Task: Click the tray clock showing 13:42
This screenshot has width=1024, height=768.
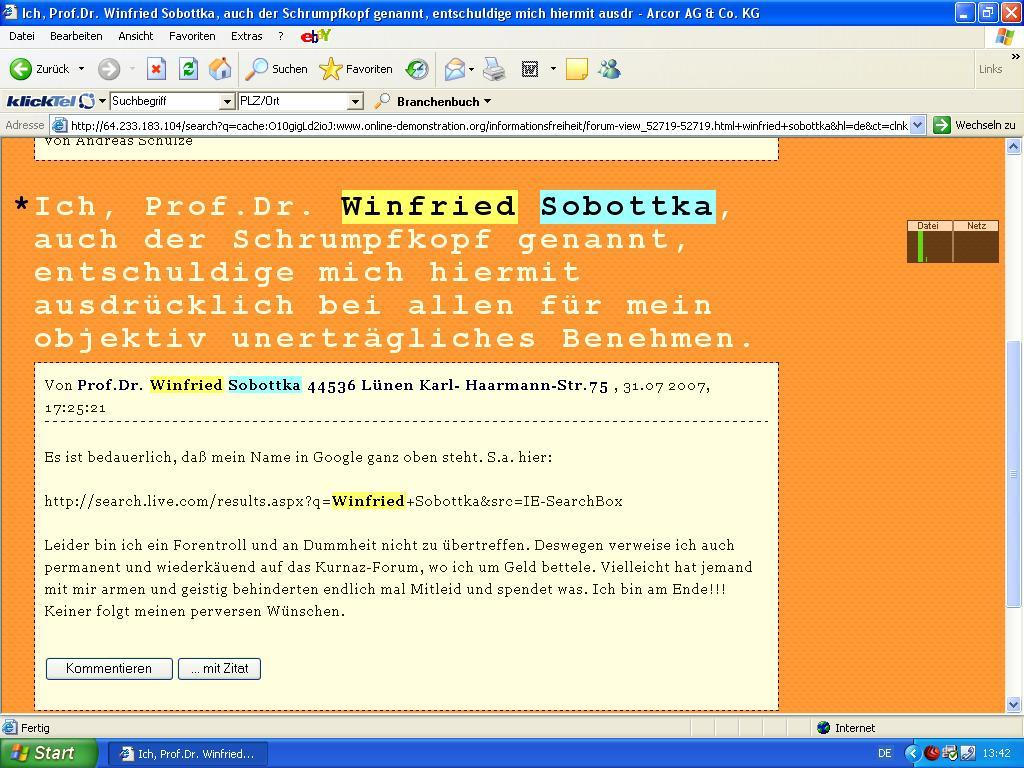Action: point(997,754)
